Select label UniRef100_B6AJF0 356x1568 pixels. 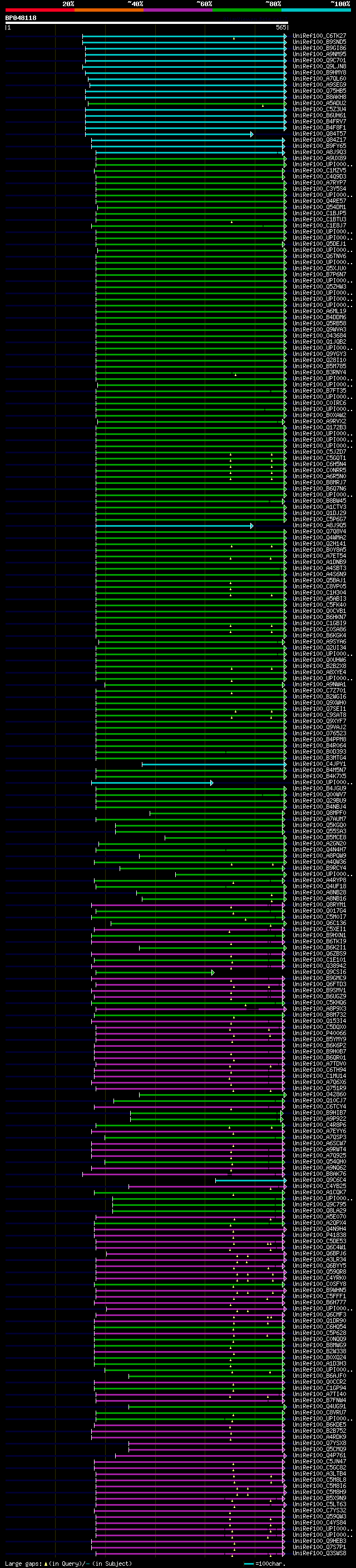(319, 1376)
